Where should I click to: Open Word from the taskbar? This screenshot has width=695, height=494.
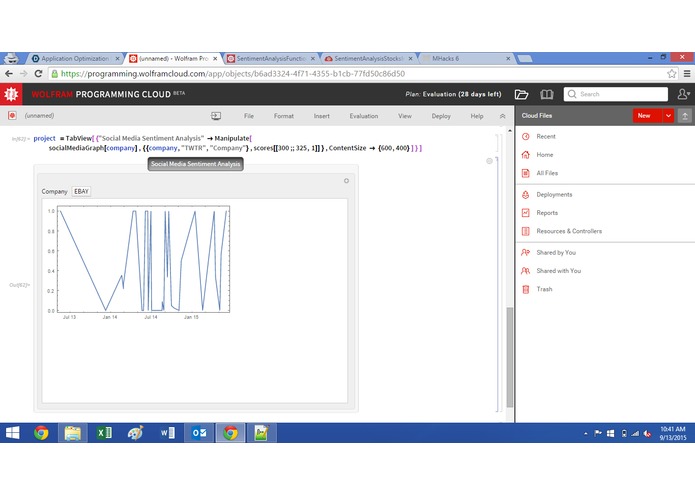(167, 433)
